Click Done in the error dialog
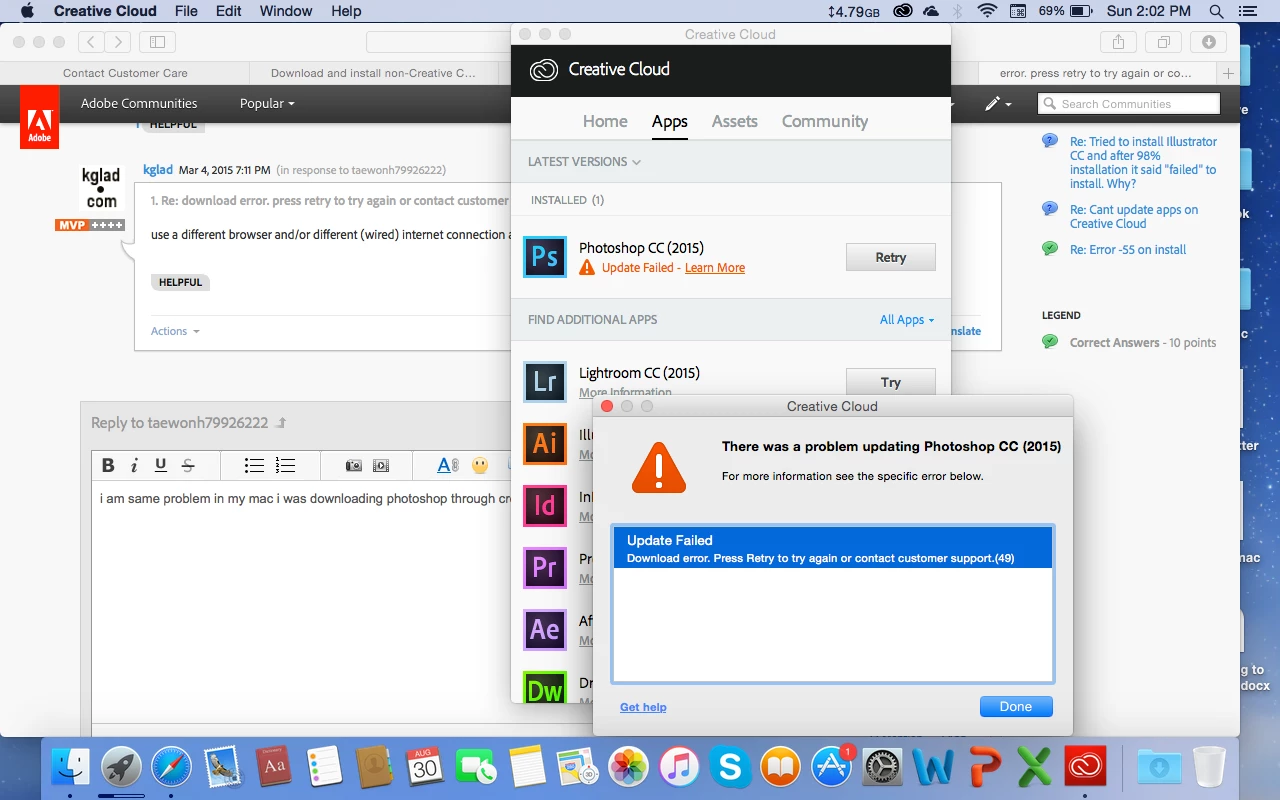The height and width of the screenshot is (800, 1280). pyautogui.click(x=1016, y=706)
